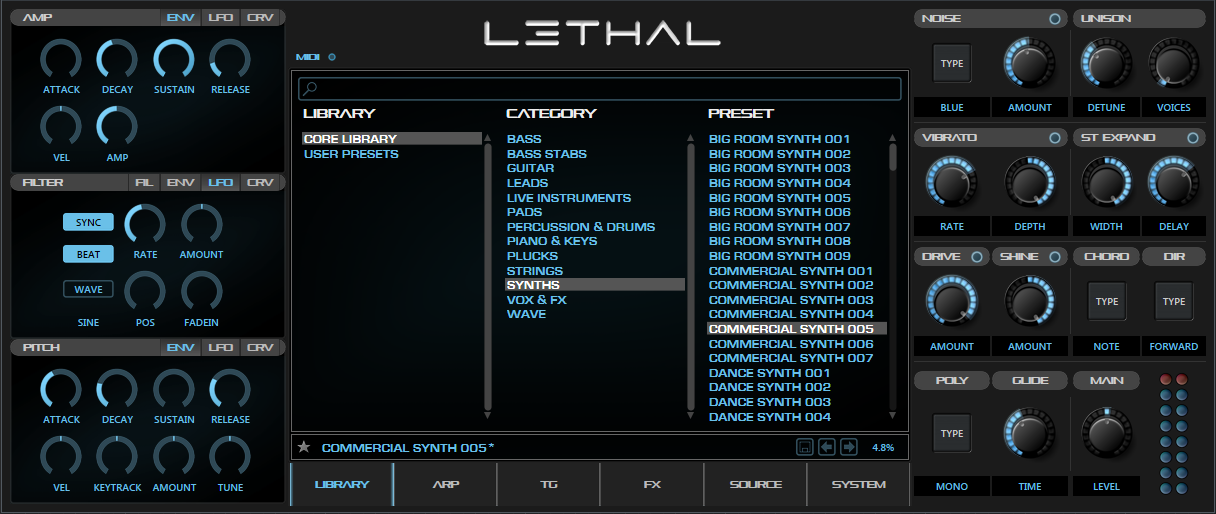Click the Unison Detune knob
This screenshot has height=514, width=1216.
pos(1105,63)
